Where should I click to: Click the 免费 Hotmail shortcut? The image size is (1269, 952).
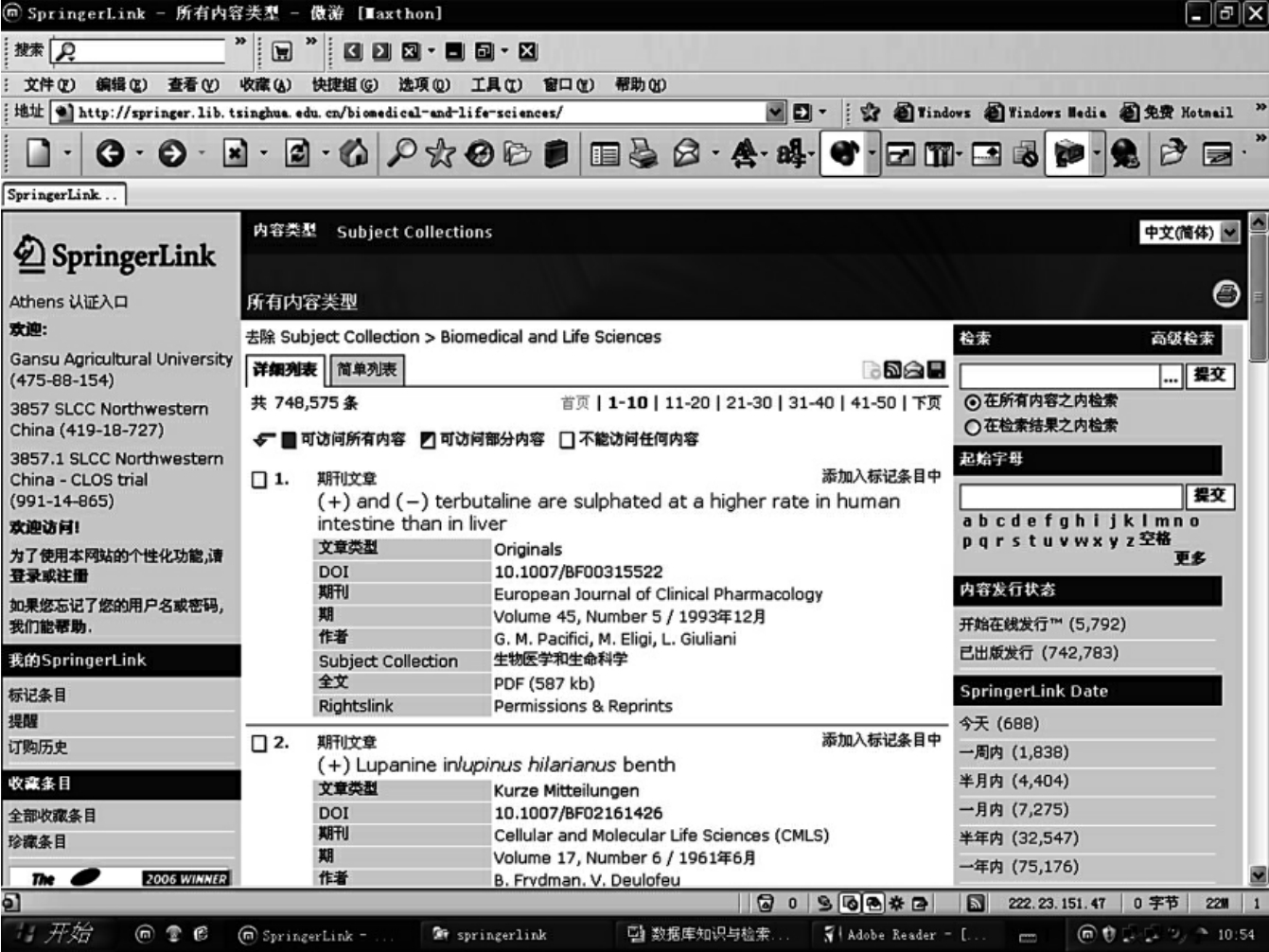coord(1177,113)
